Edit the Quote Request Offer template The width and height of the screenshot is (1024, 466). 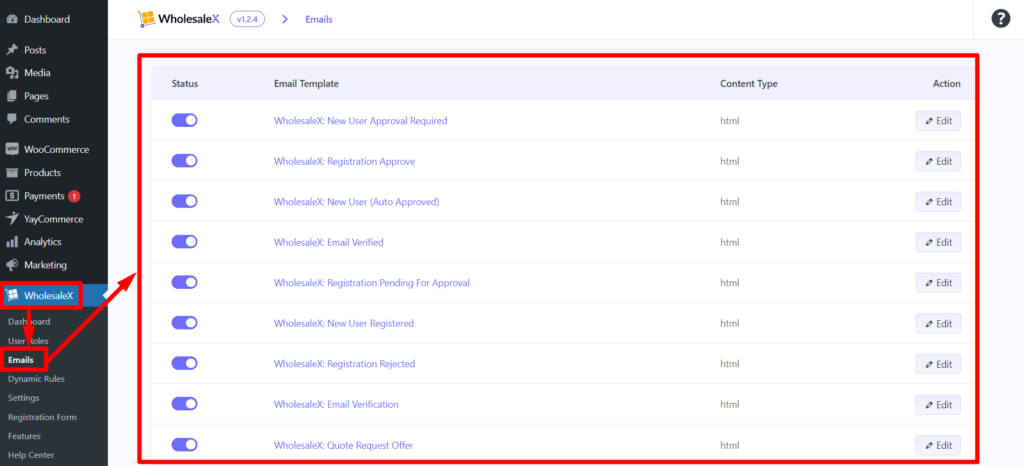point(938,445)
